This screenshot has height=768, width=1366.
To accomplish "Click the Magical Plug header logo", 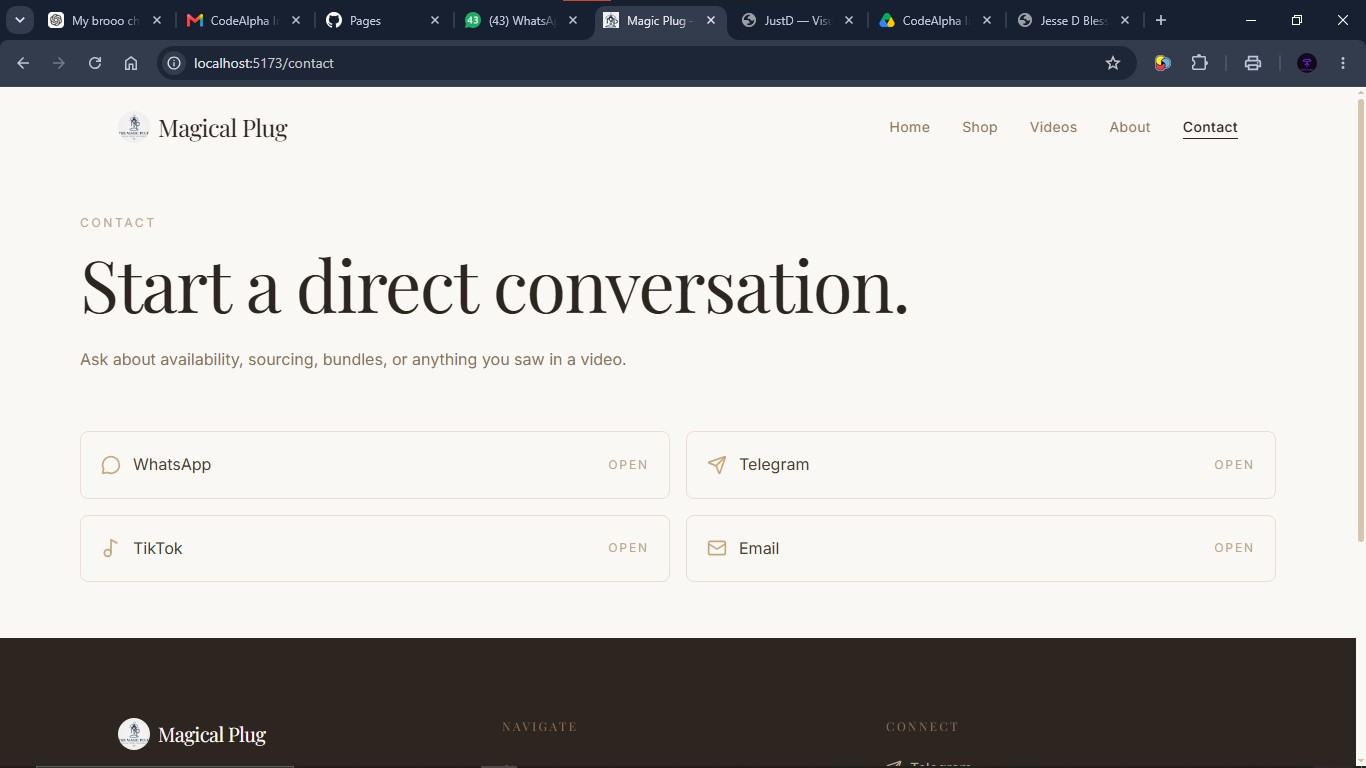I will pos(203,128).
